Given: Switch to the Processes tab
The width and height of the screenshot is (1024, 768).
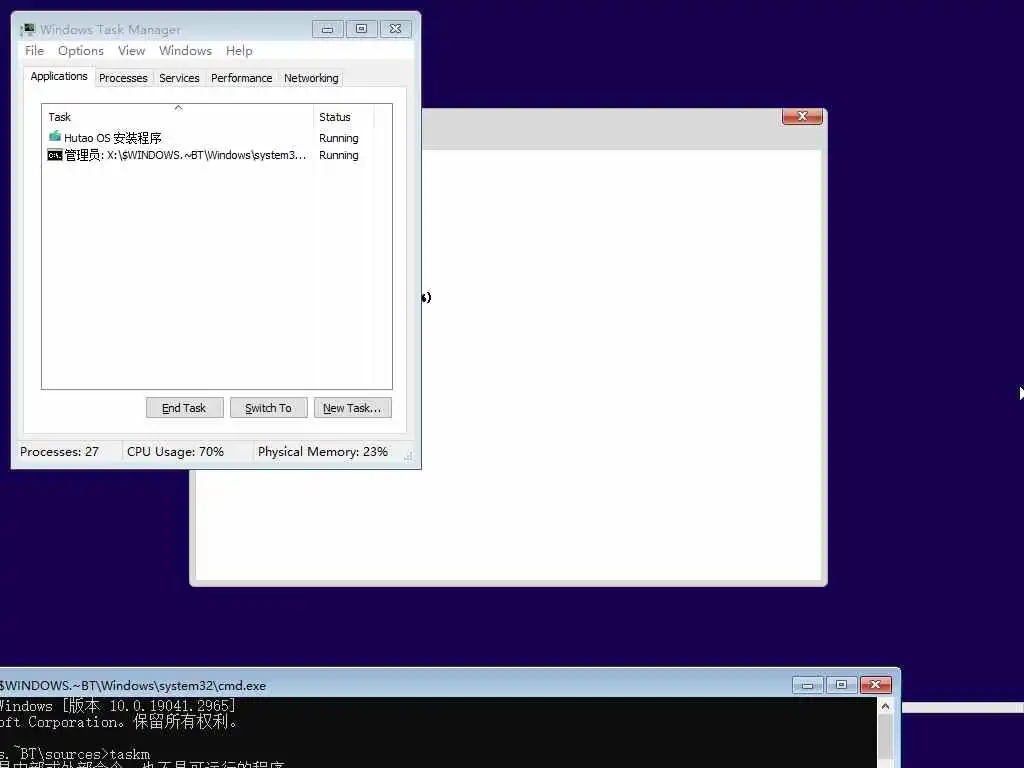Looking at the screenshot, I should 123,78.
